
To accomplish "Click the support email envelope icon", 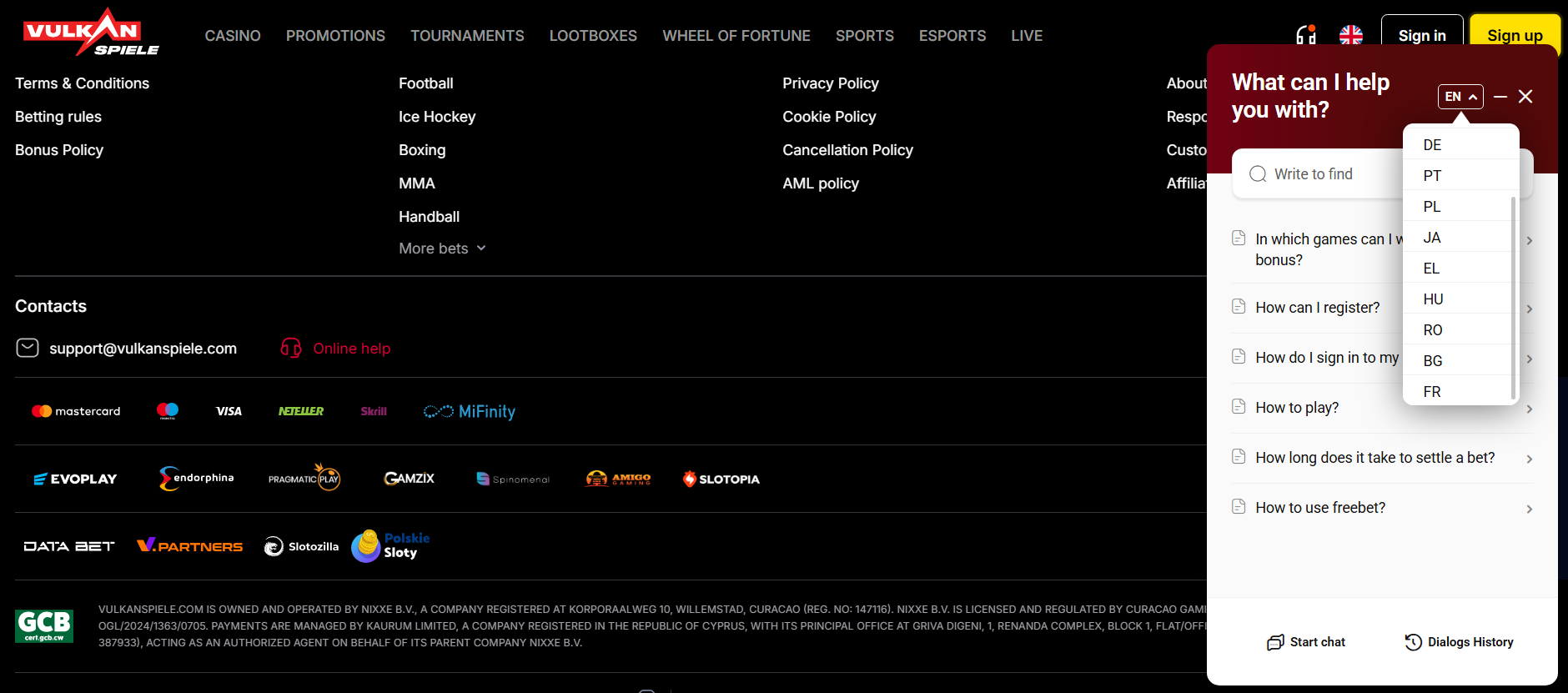I will click(x=28, y=348).
